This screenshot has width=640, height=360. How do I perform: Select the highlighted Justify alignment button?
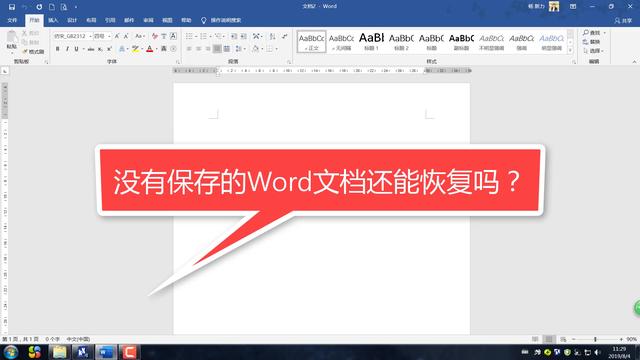[x=217, y=49]
